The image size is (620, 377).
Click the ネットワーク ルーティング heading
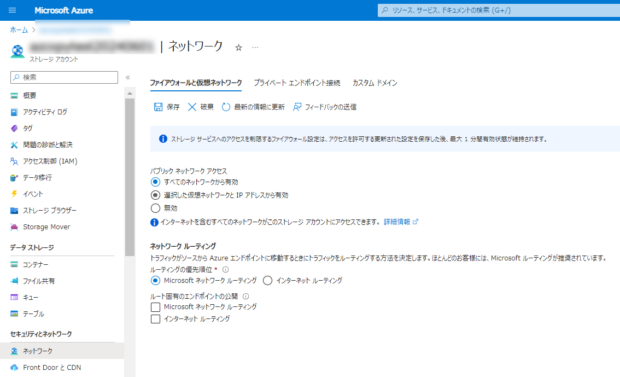(183, 246)
